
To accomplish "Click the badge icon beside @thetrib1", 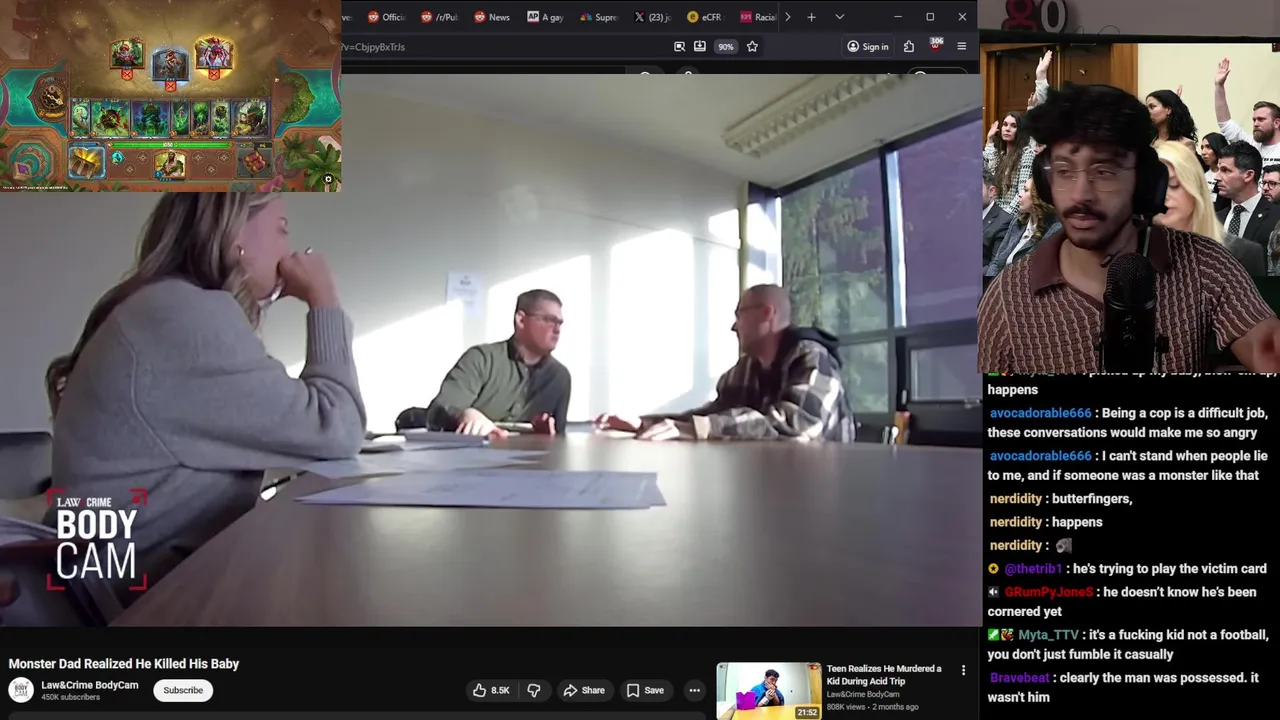I will tap(993, 569).
